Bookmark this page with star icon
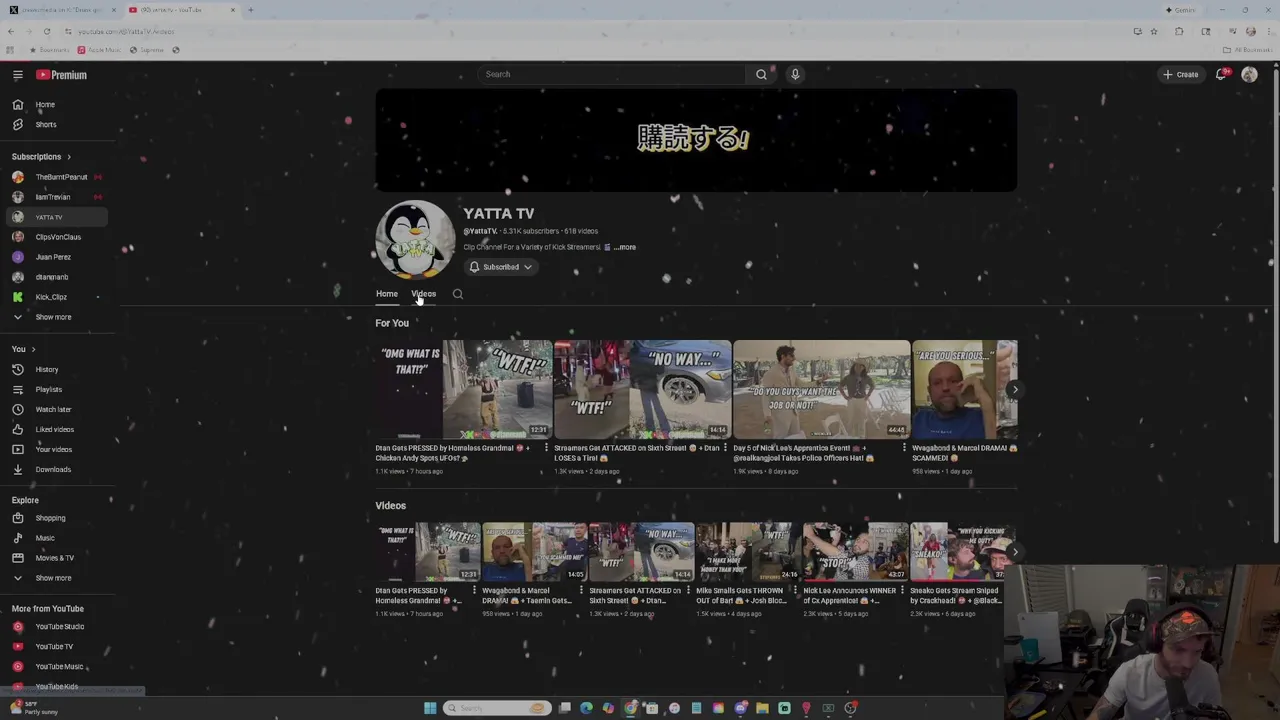 (x=1154, y=31)
